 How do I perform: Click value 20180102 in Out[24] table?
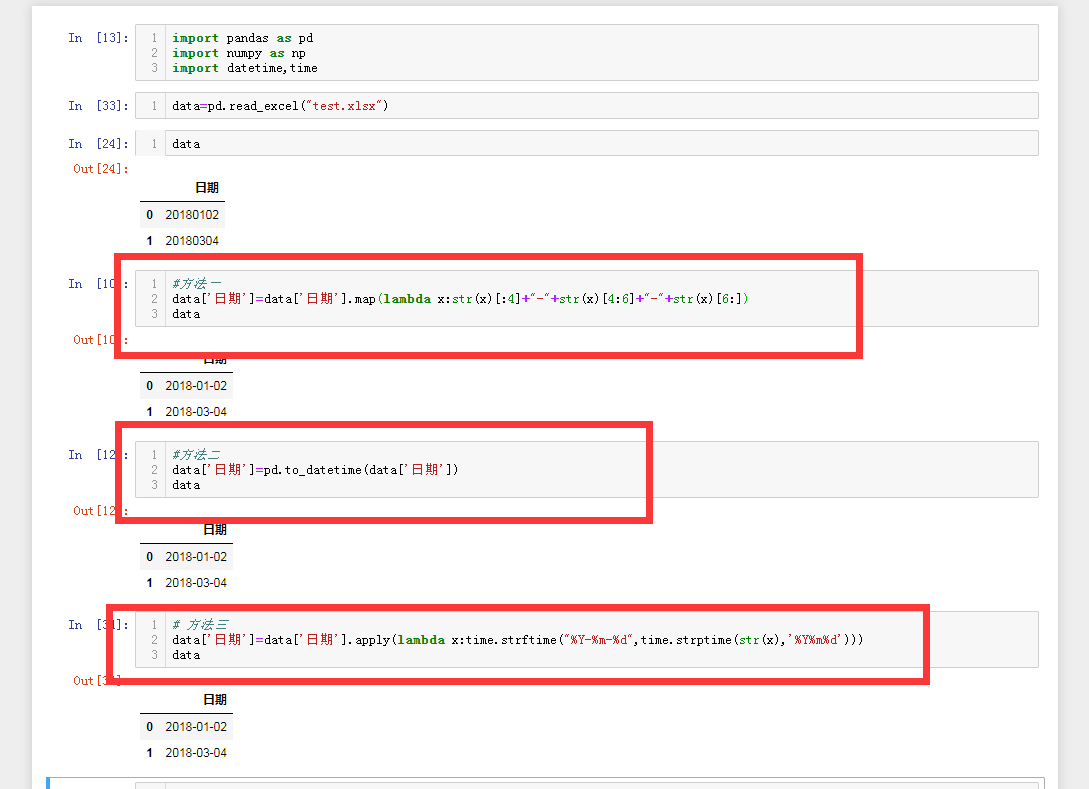coord(192,215)
